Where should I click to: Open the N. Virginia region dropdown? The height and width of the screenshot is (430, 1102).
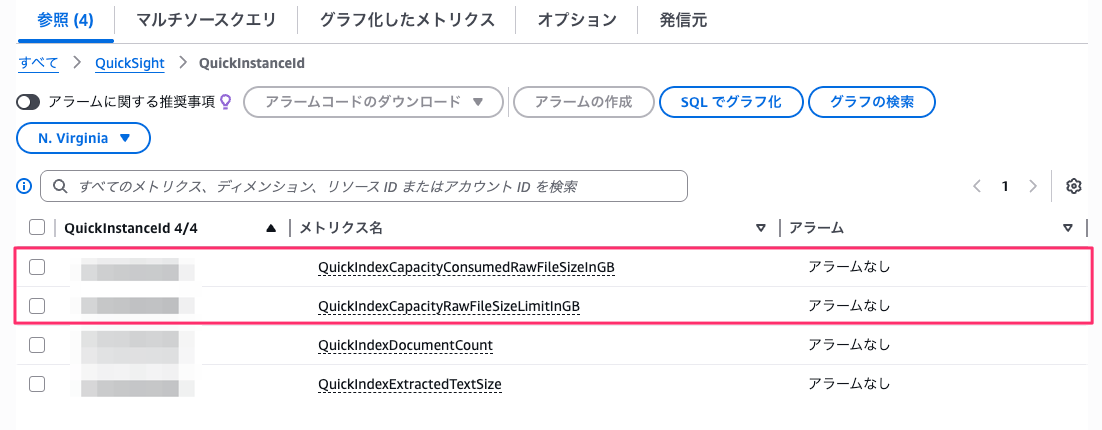84,139
